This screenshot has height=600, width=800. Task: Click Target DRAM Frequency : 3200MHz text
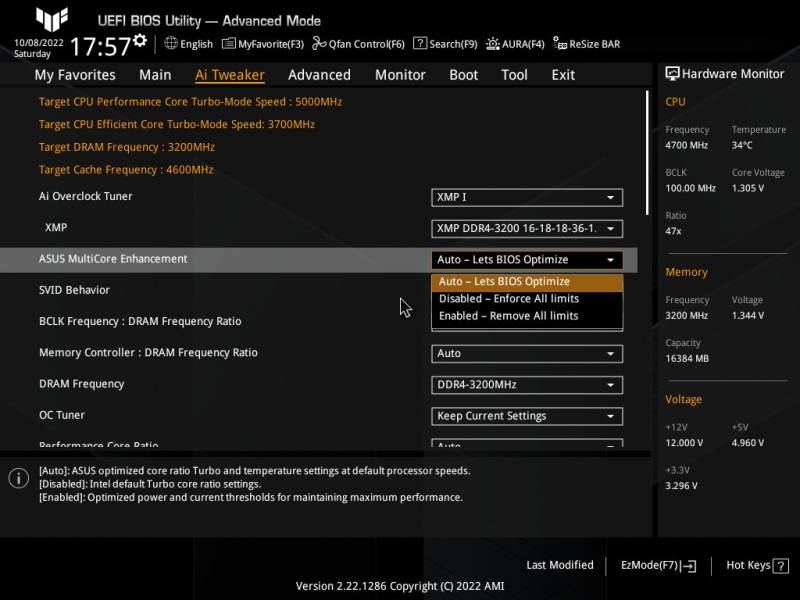[x=127, y=147]
